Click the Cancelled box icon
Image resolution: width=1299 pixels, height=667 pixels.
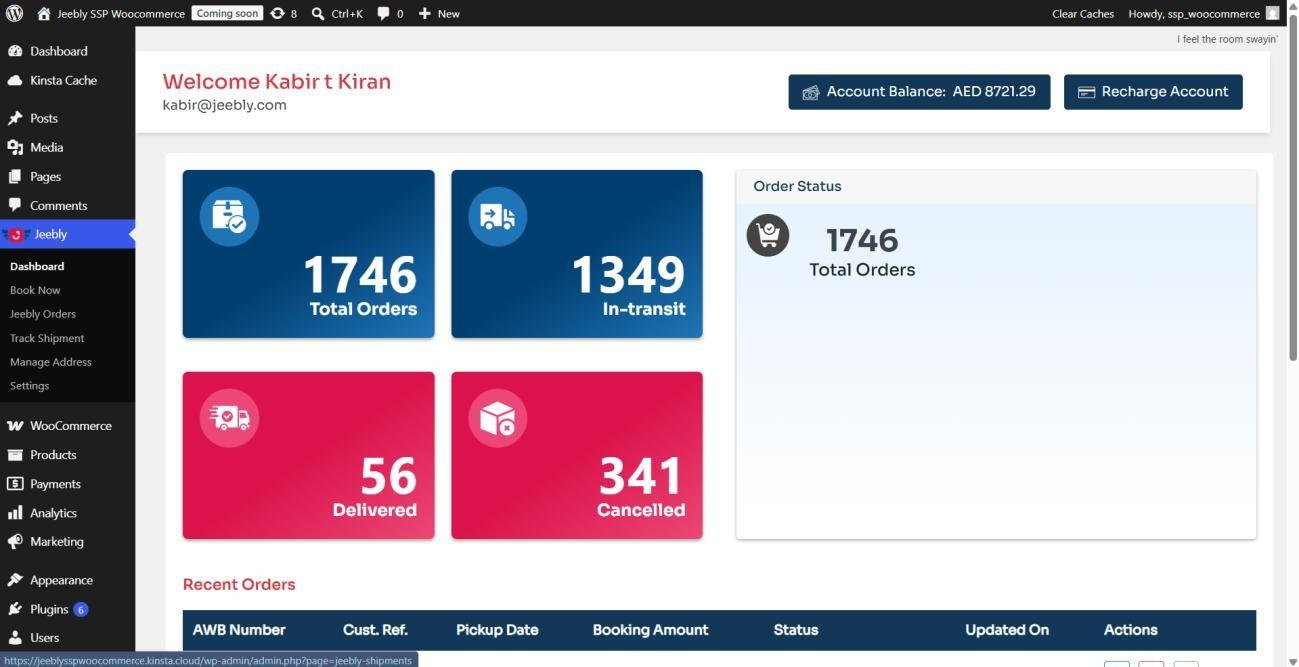497,417
